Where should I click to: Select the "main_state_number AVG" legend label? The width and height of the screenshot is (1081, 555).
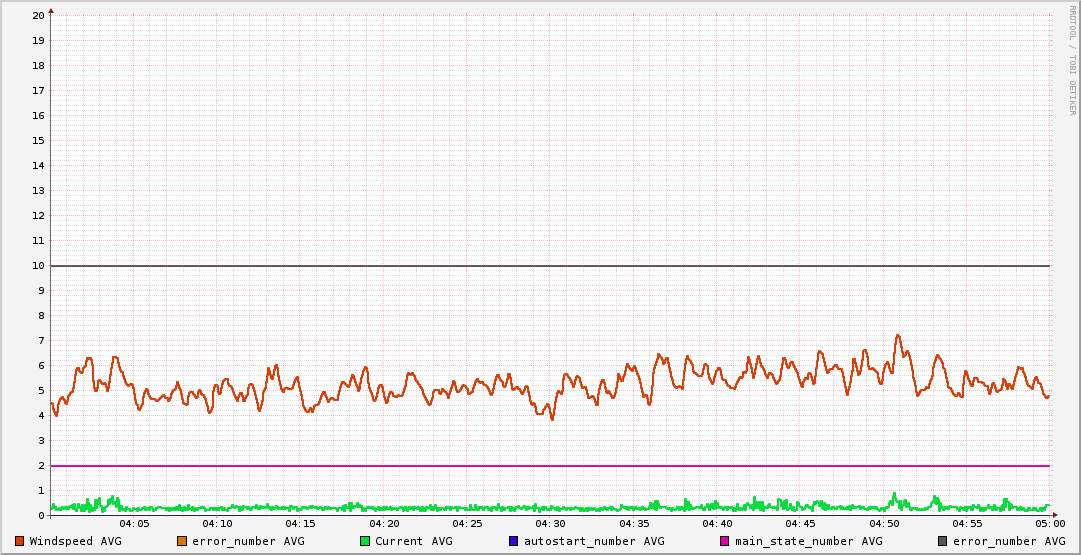(809, 541)
